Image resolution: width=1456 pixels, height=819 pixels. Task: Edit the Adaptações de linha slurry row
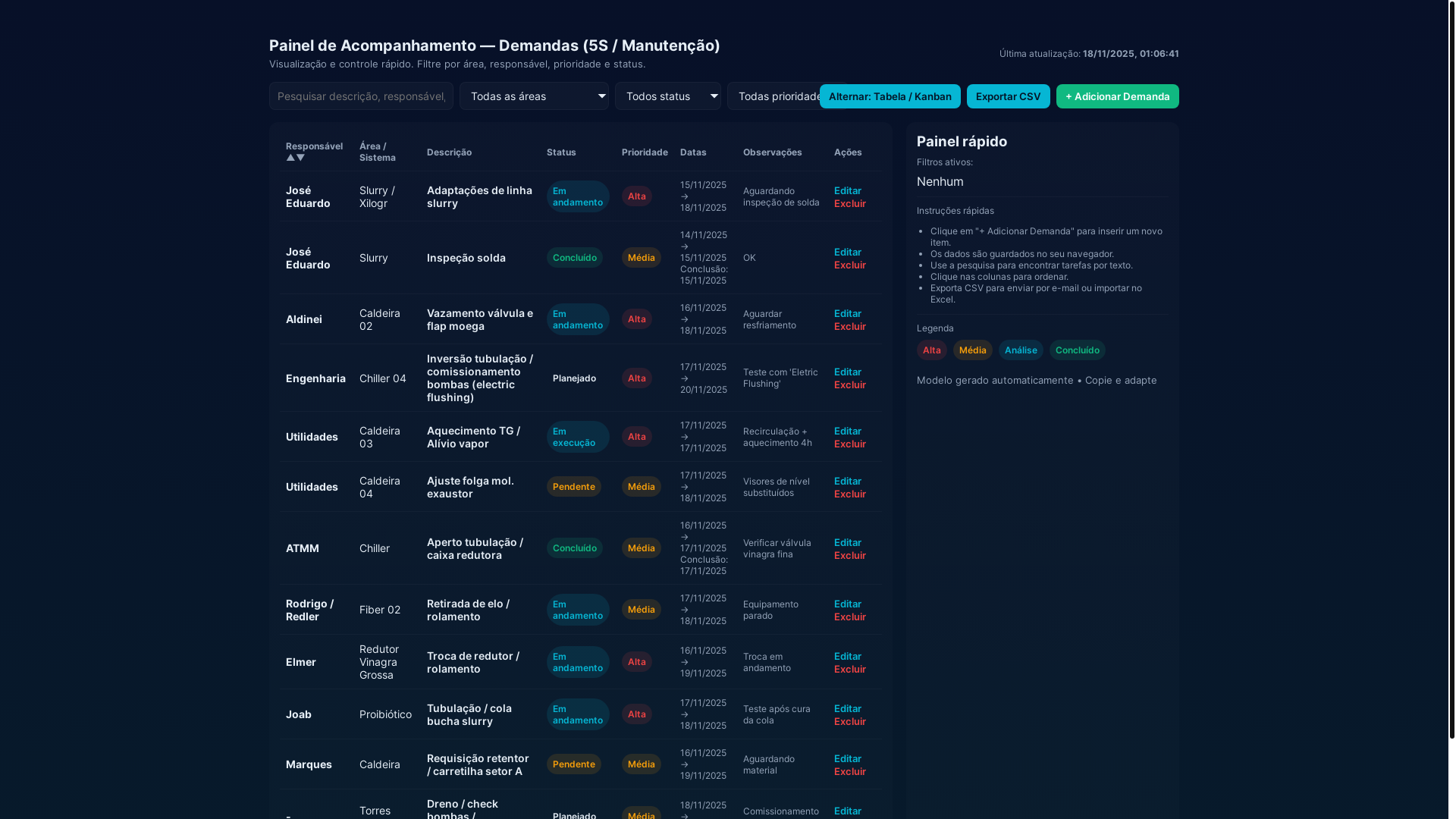coord(848,190)
